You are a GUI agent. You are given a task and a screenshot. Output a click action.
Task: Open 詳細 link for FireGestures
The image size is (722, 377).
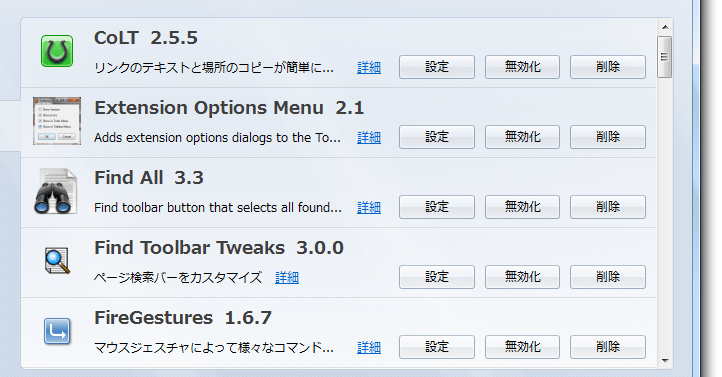click(x=369, y=348)
